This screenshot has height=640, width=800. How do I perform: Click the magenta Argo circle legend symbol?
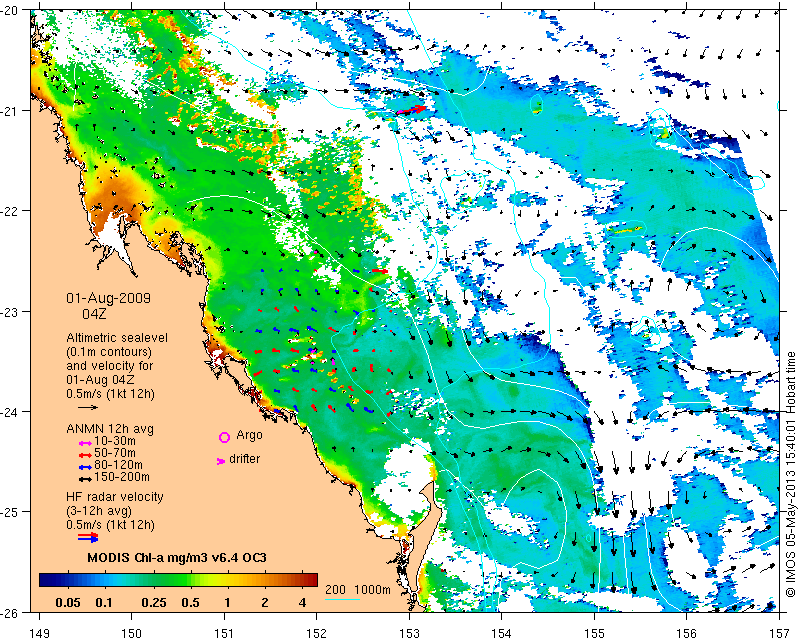tap(224, 437)
